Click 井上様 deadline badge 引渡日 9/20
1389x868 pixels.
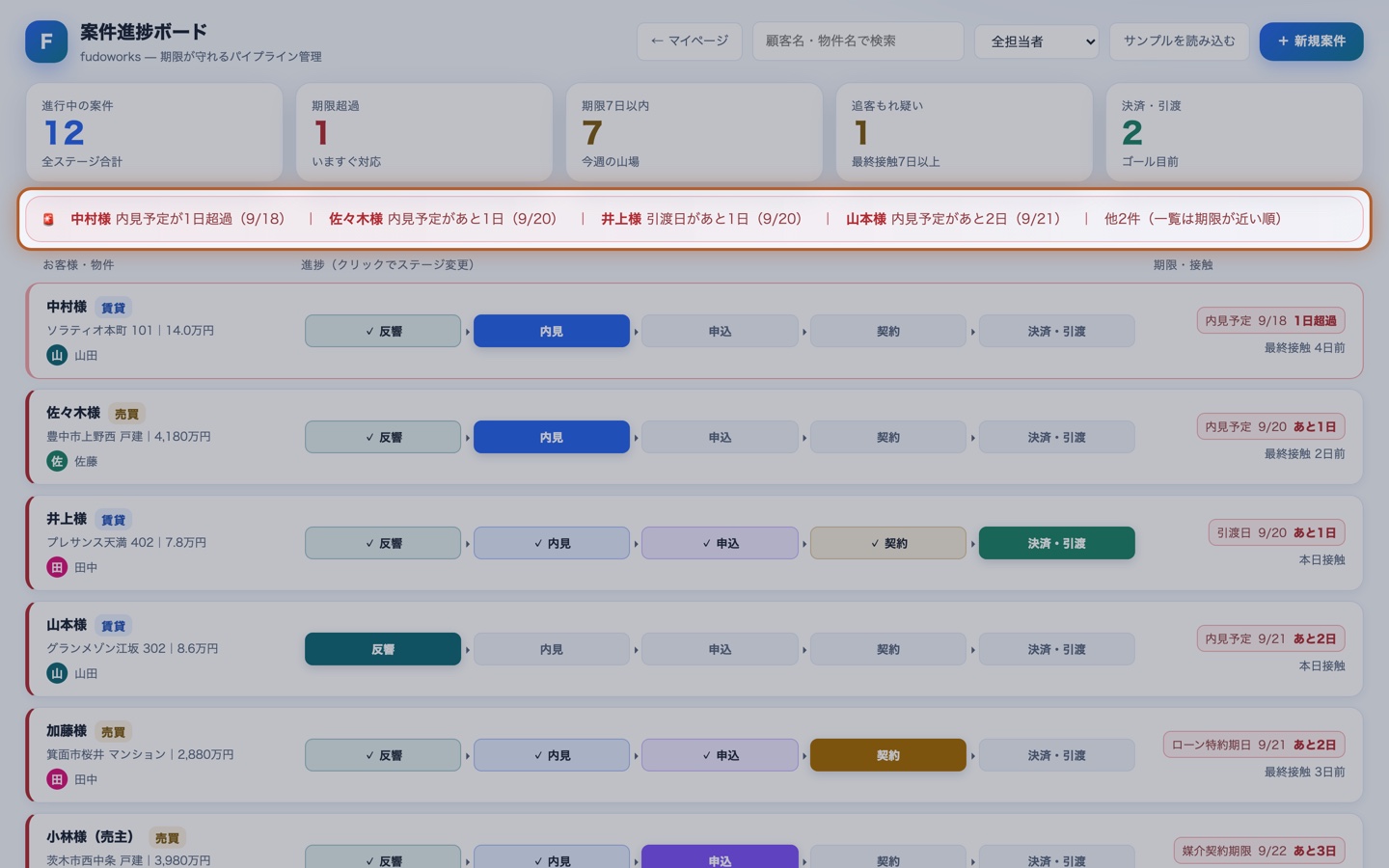click(1277, 532)
